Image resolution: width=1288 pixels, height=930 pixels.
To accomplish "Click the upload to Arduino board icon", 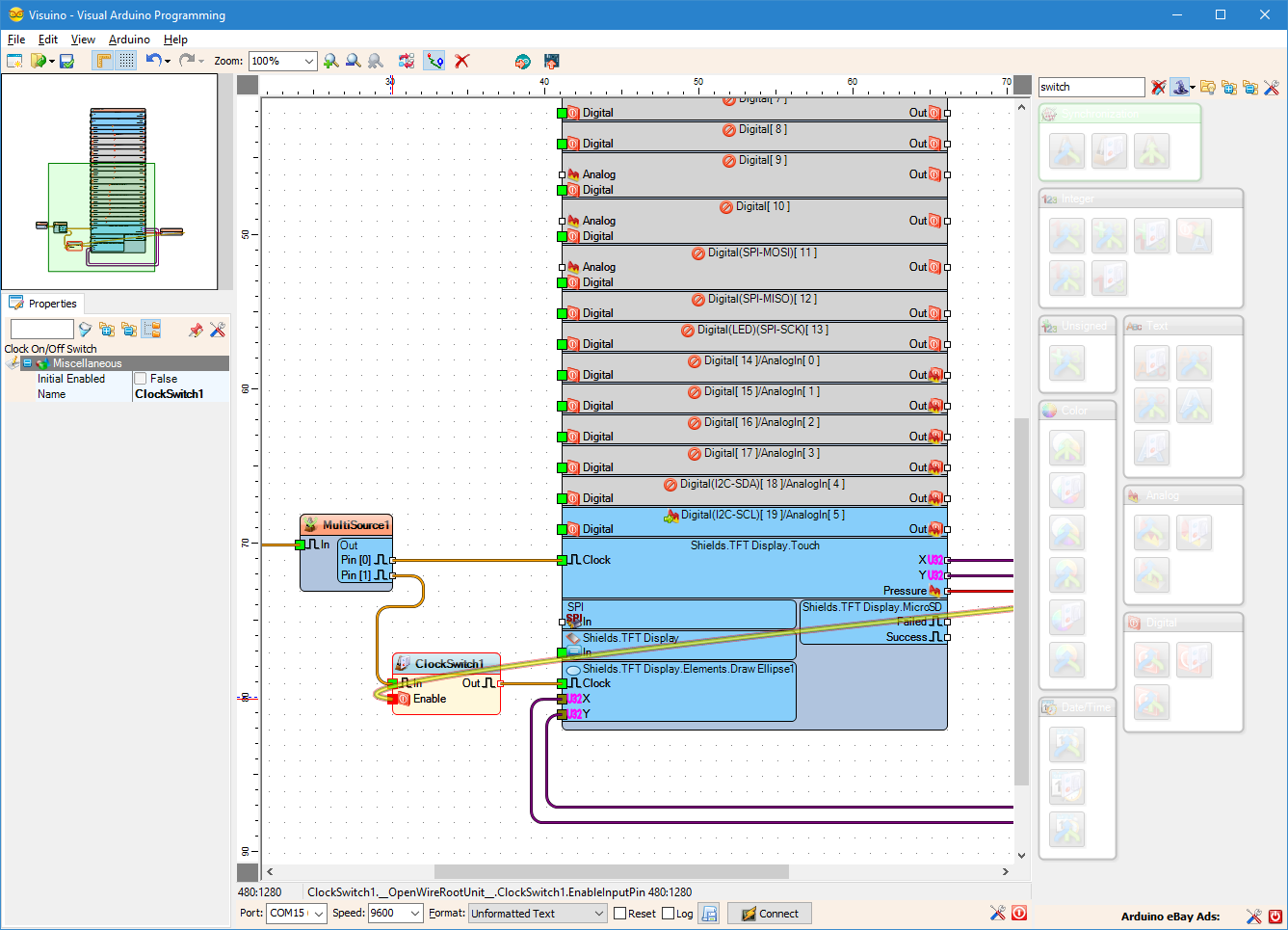I will (551, 61).
